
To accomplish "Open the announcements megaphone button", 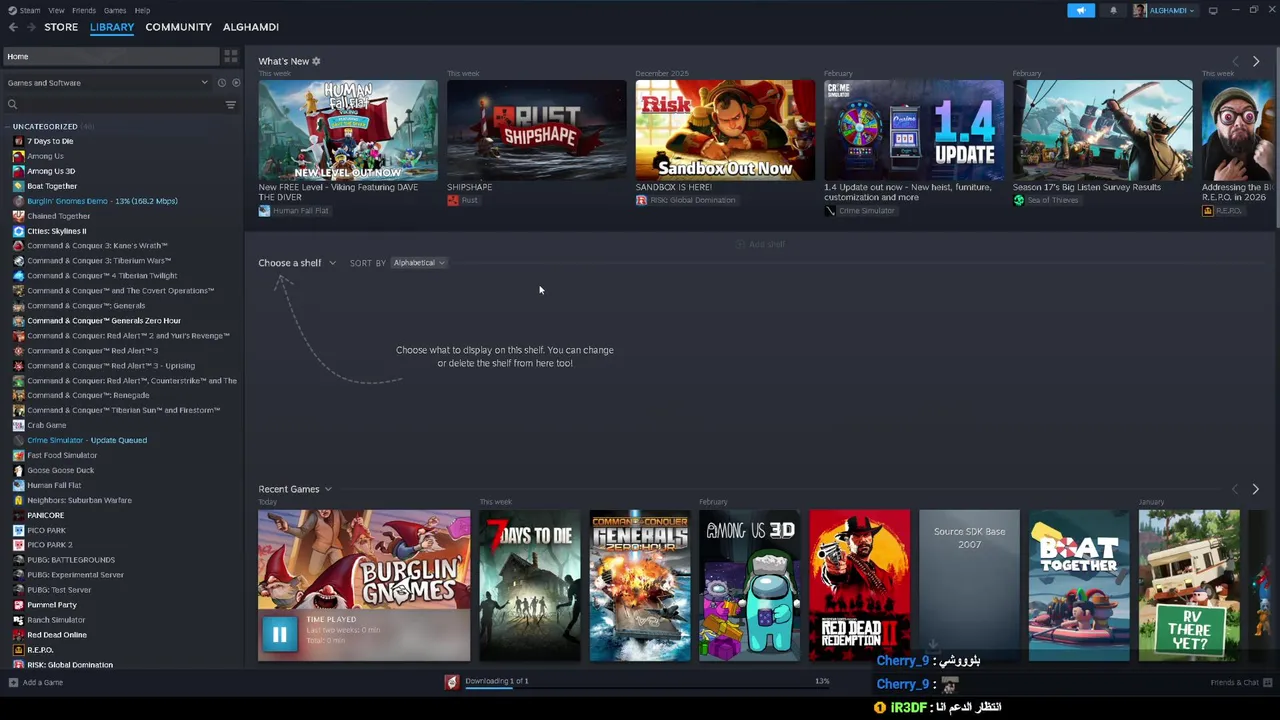I will (1081, 10).
